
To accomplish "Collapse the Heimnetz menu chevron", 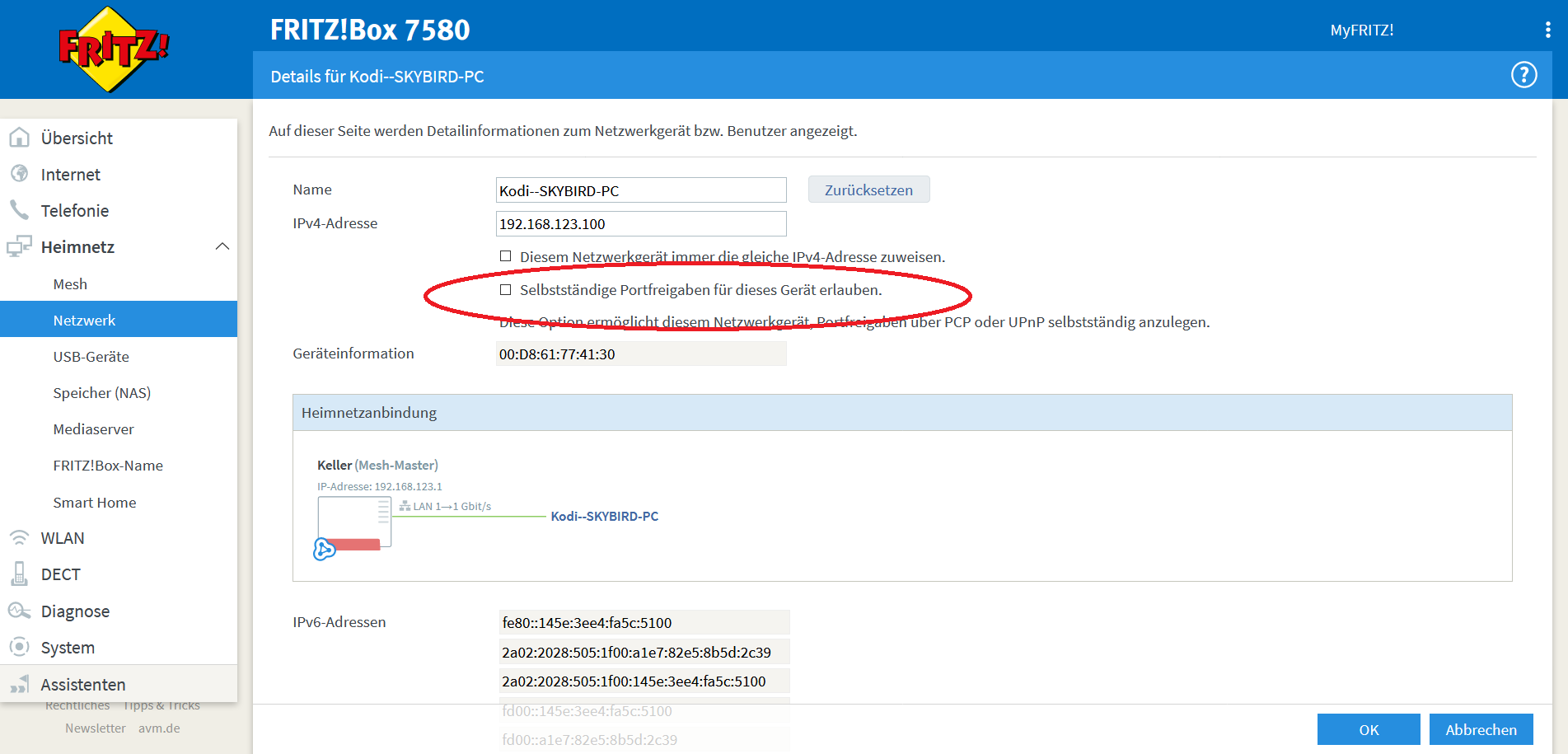I will (222, 246).
